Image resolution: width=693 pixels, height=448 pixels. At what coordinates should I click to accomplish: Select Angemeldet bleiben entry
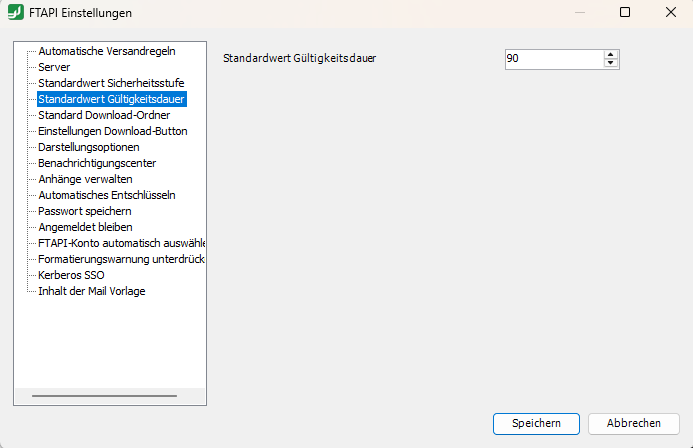pyautogui.click(x=85, y=227)
